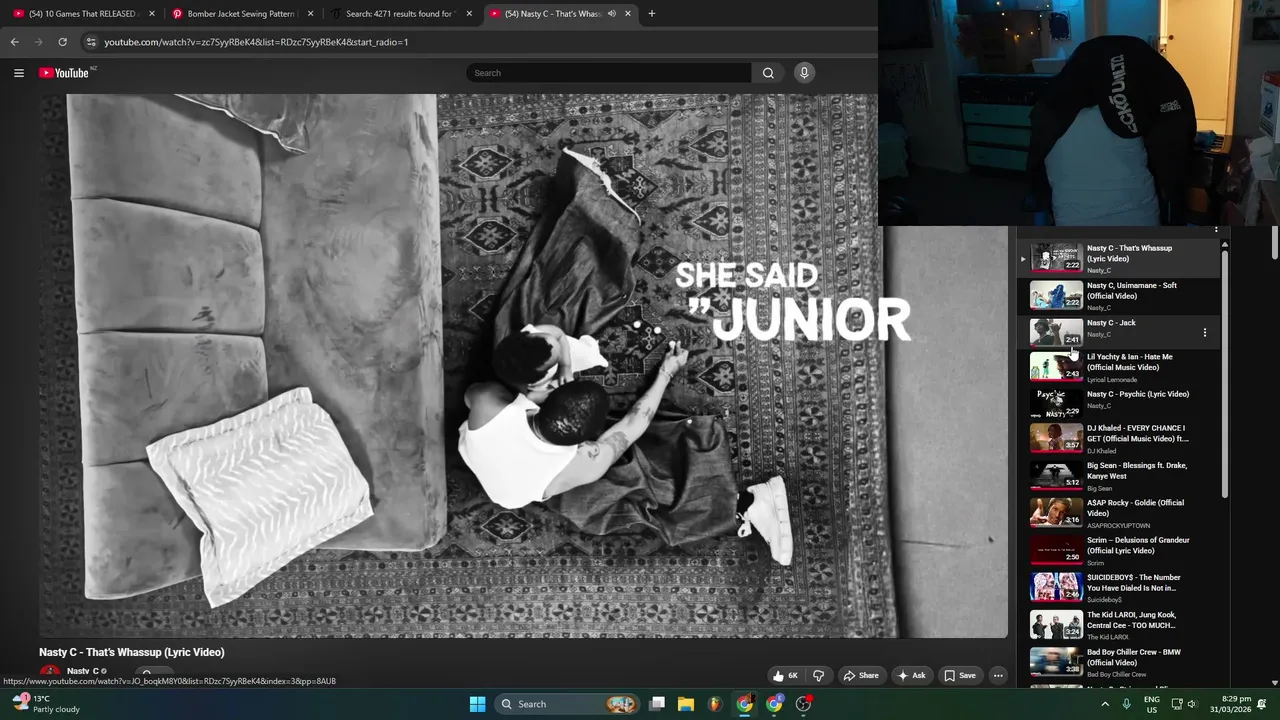Switch to 10 Games That RELEASED tab
1280x720 pixels.
(83, 14)
